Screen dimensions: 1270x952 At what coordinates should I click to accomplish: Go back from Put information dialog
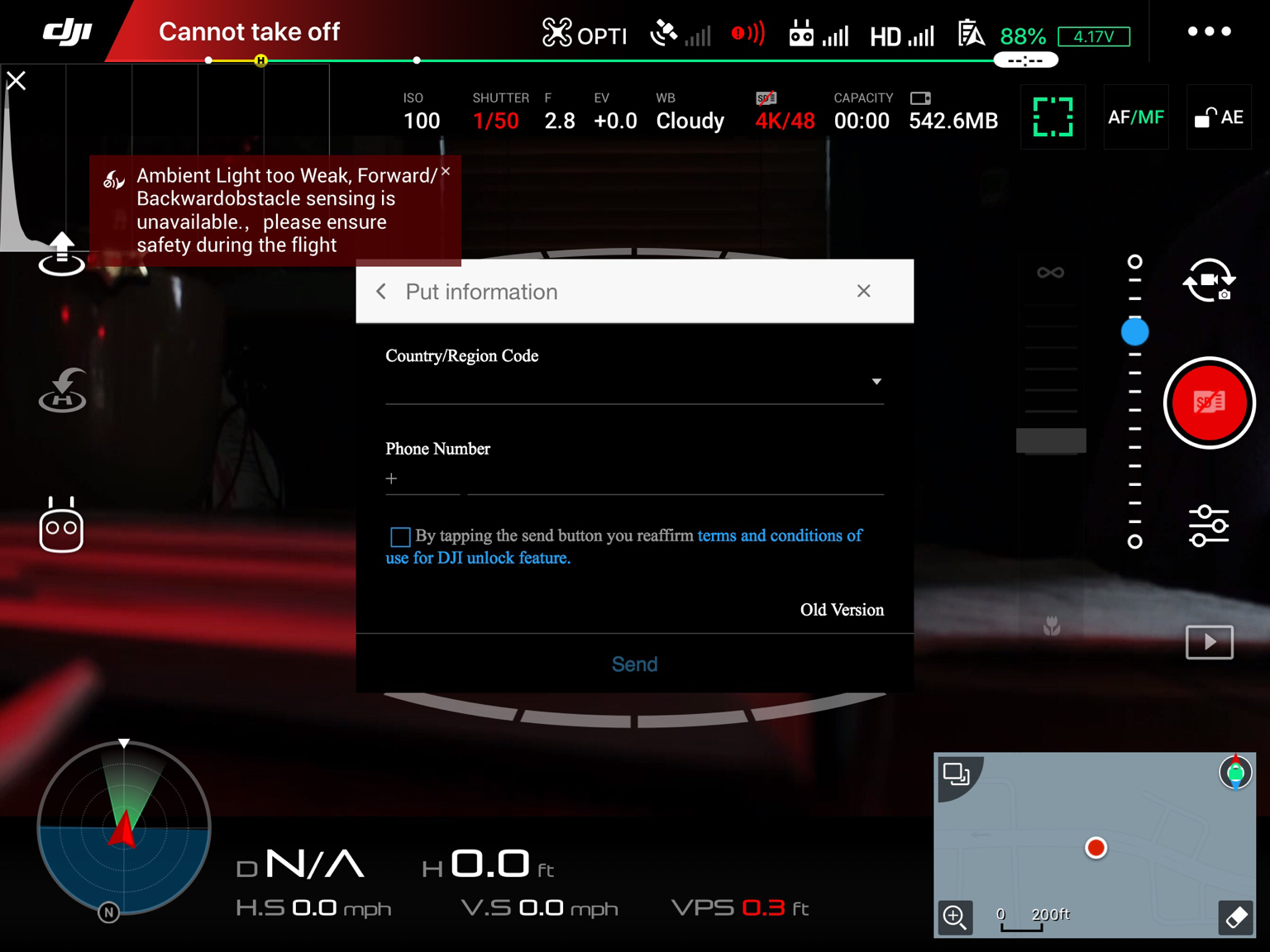tap(381, 291)
